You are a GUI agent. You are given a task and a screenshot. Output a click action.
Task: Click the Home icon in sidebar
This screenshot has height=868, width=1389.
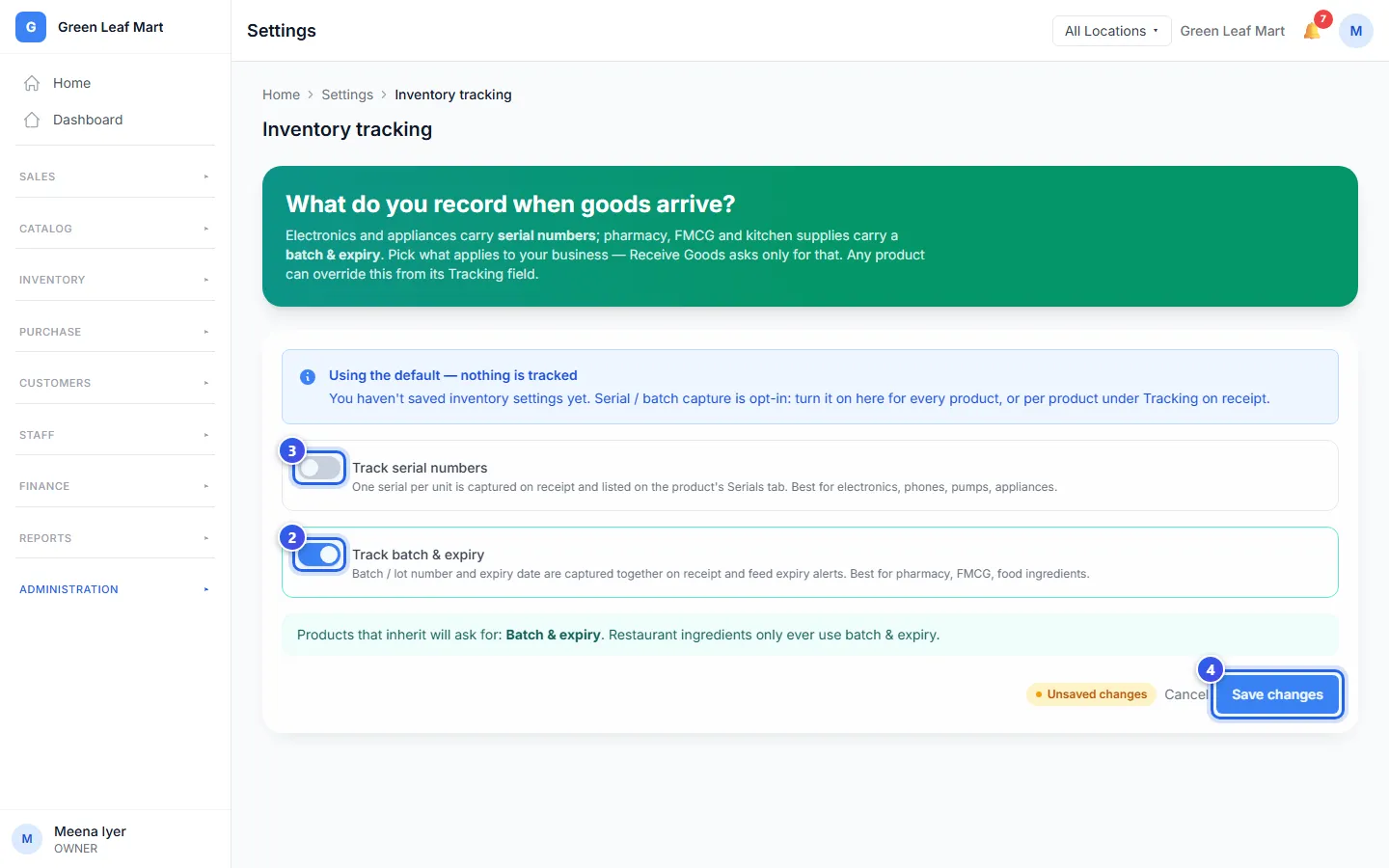click(32, 83)
